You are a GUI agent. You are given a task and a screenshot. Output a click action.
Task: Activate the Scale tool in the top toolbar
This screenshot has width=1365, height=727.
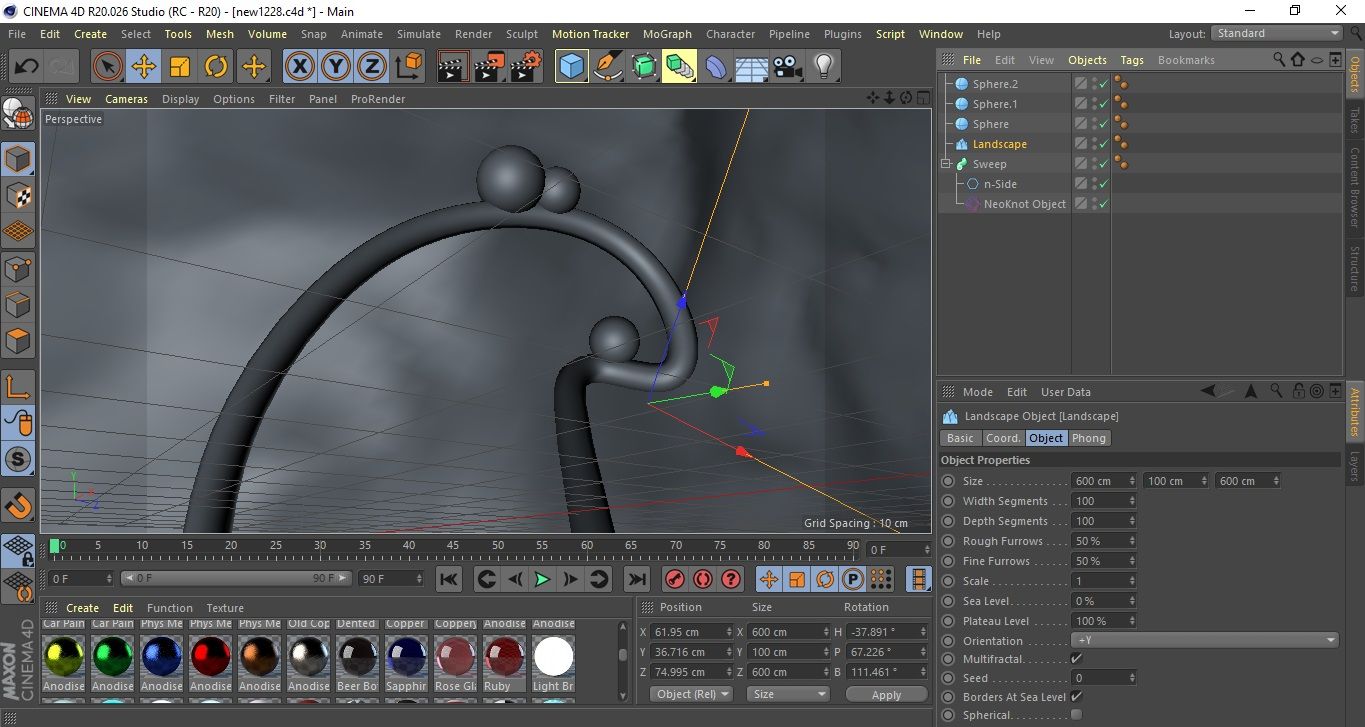click(x=180, y=67)
